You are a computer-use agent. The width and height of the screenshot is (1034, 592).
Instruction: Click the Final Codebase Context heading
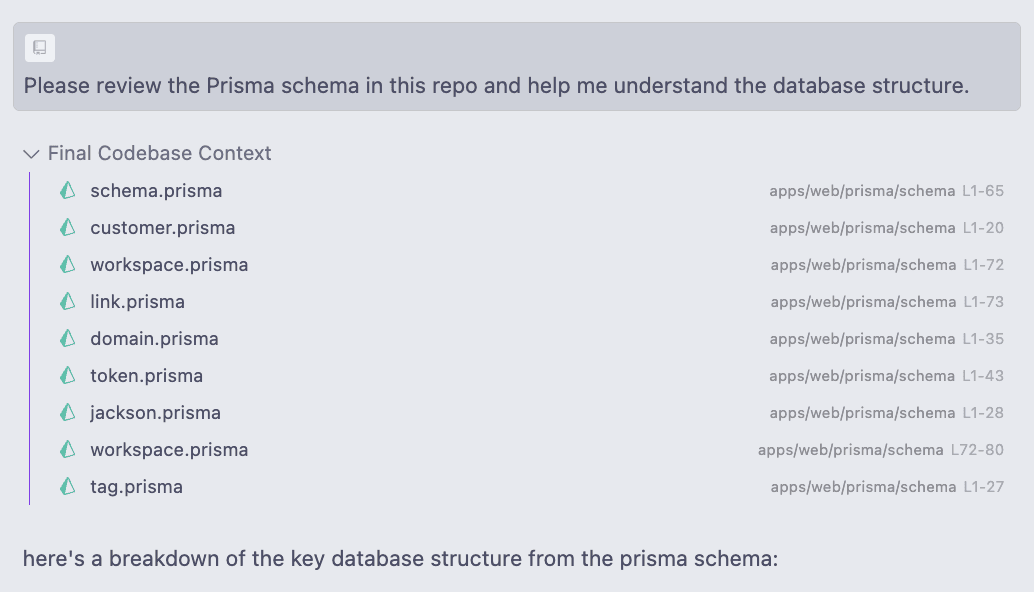[x=160, y=154]
